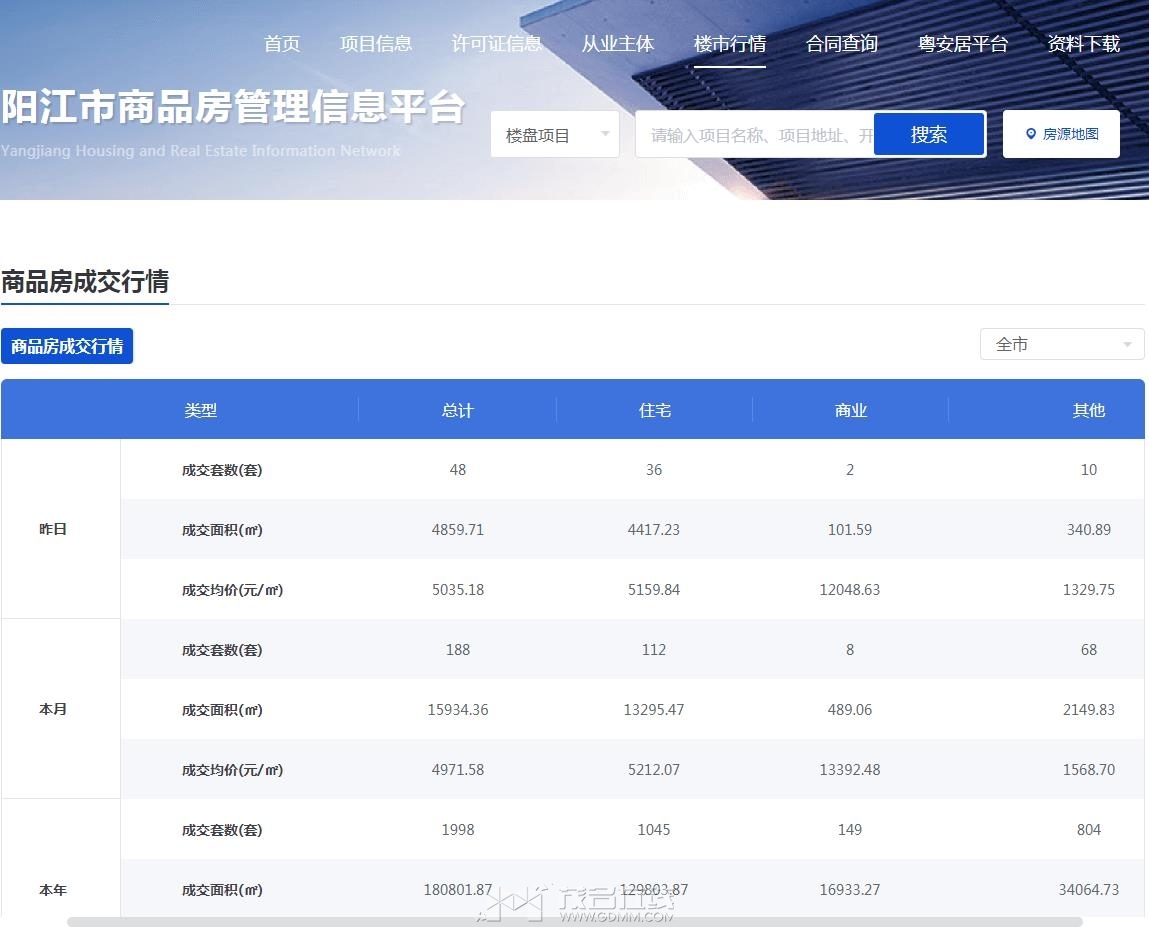The image size is (1149, 927).
Task: Click the 其他 column header
Action: click(x=1089, y=410)
